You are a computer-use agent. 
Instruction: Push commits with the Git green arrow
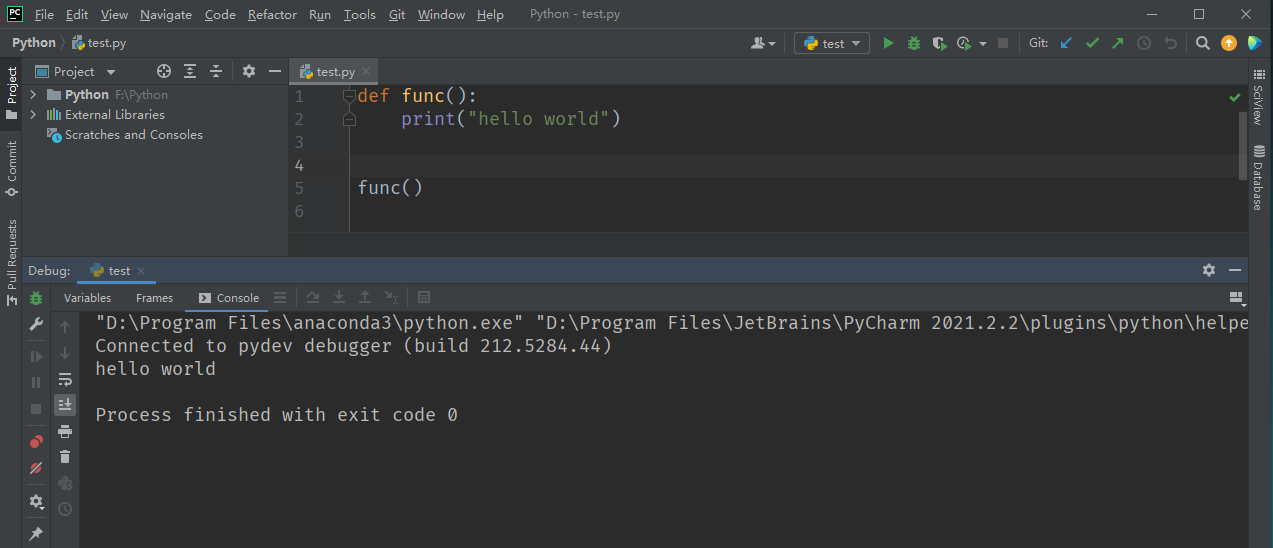1118,43
